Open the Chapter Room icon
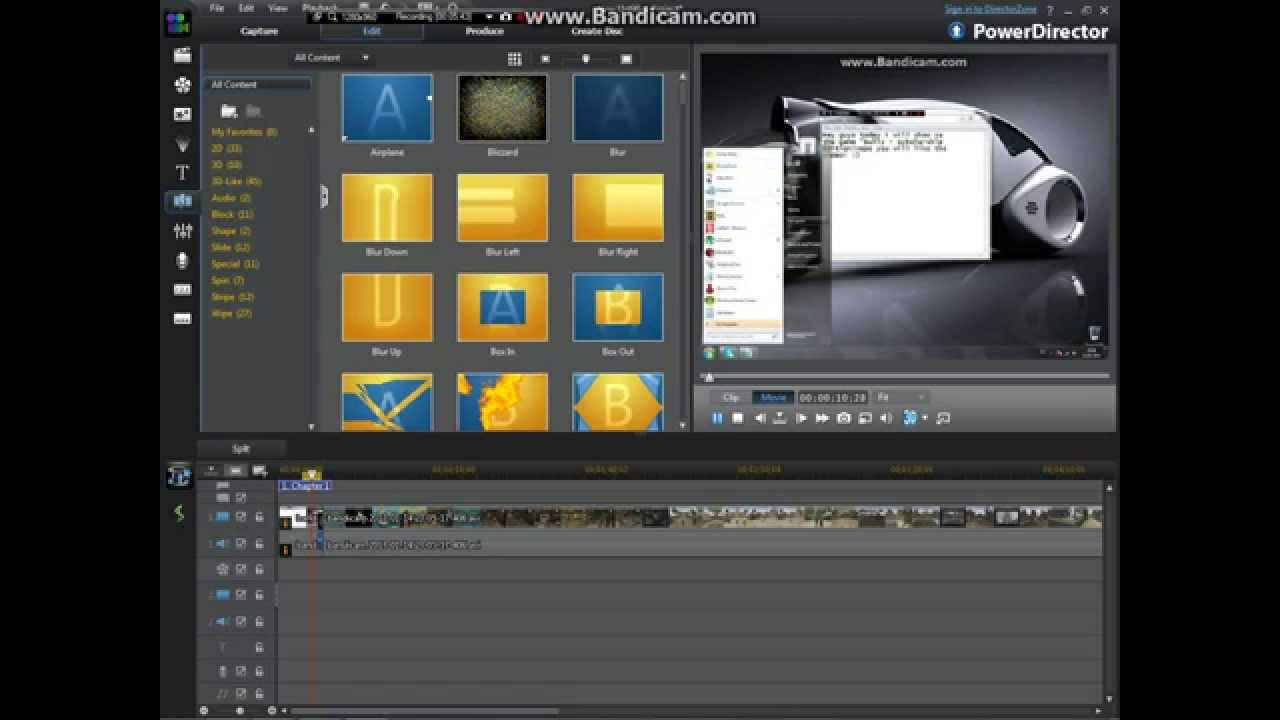Image resolution: width=1280 pixels, height=720 pixels. tap(182, 289)
